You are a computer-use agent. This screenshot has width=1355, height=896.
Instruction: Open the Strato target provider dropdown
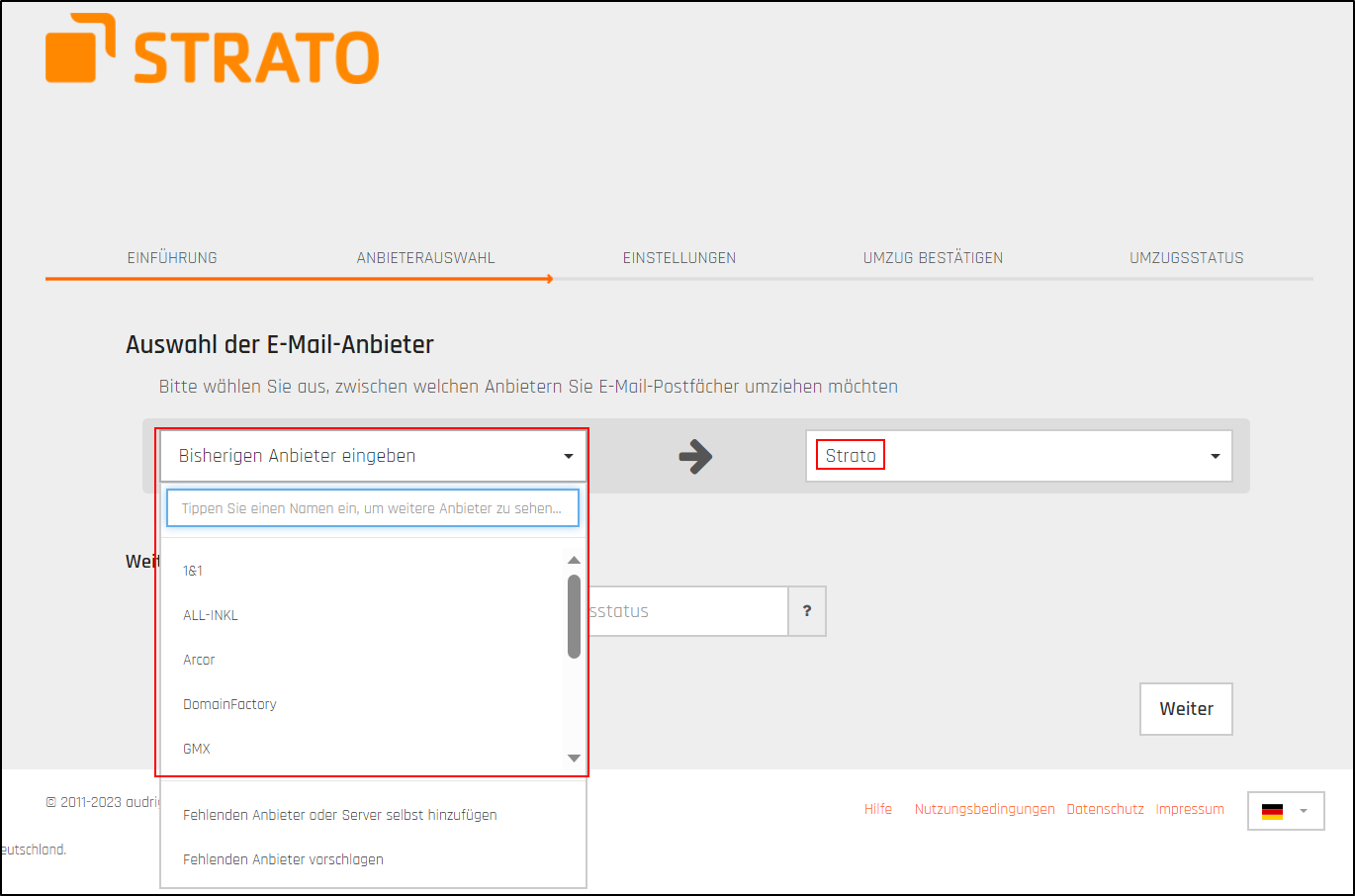click(x=1215, y=456)
